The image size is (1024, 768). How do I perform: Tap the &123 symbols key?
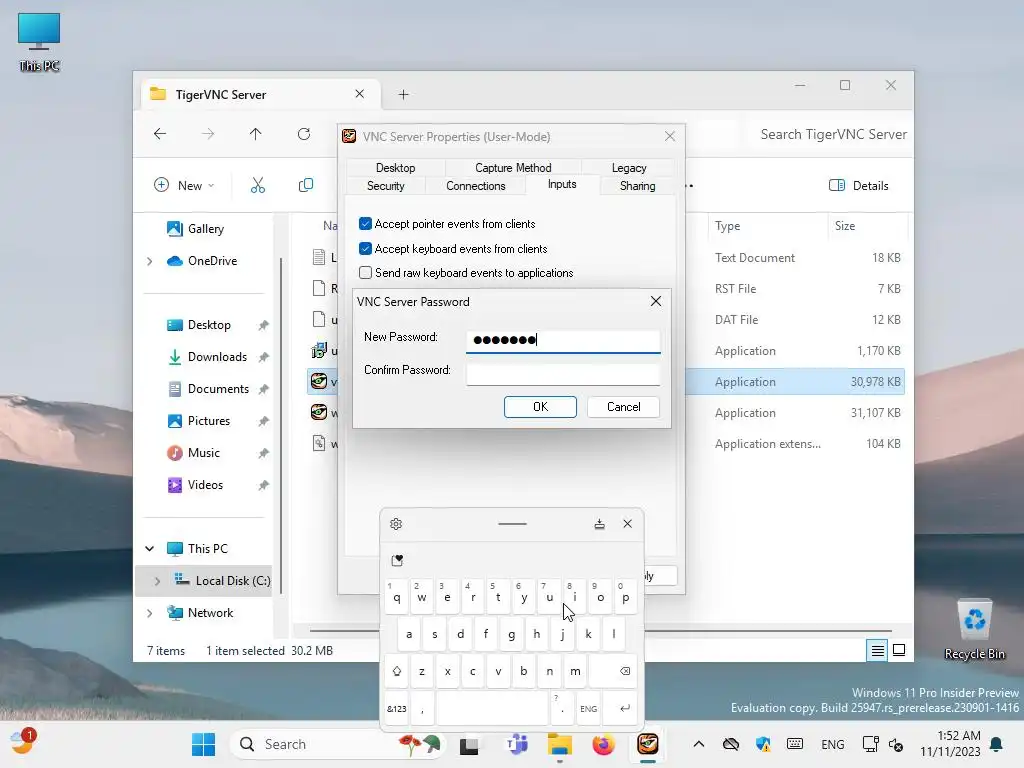pyautogui.click(x=396, y=709)
